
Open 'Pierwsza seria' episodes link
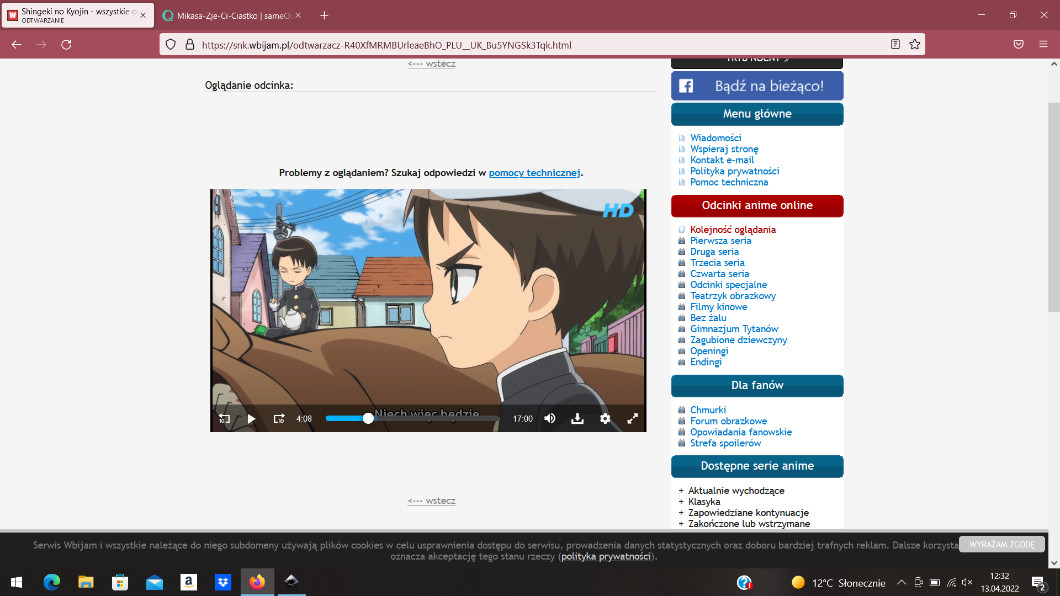point(720,241)
